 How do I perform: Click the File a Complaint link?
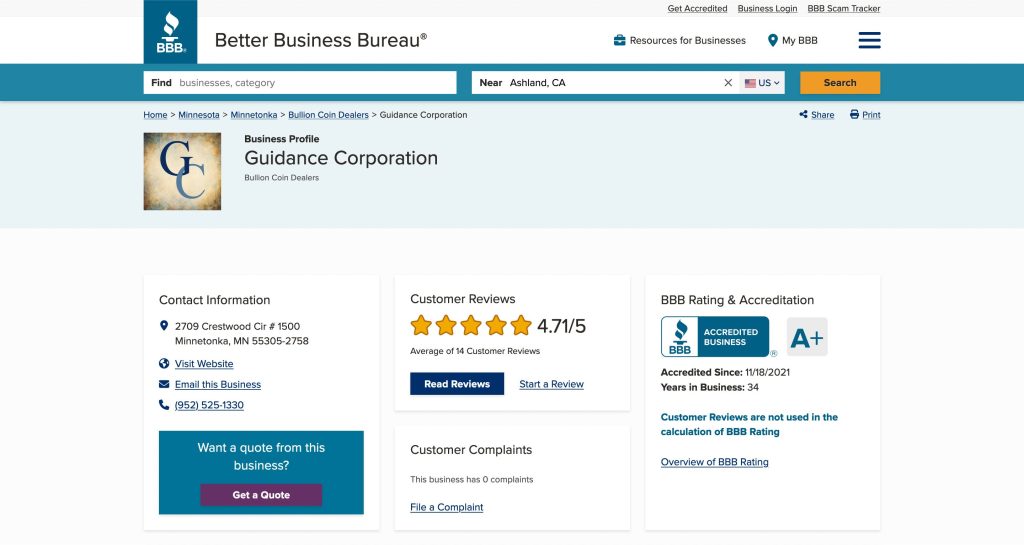(446, 507)
